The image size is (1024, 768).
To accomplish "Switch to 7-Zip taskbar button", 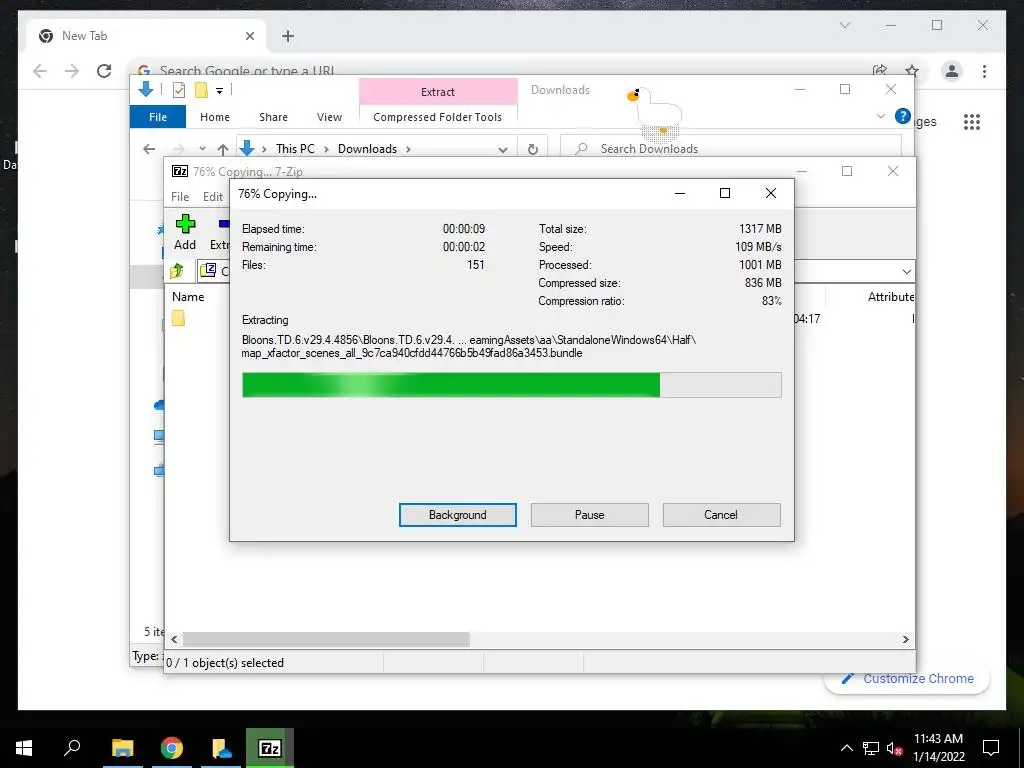I will coord(270,748).
